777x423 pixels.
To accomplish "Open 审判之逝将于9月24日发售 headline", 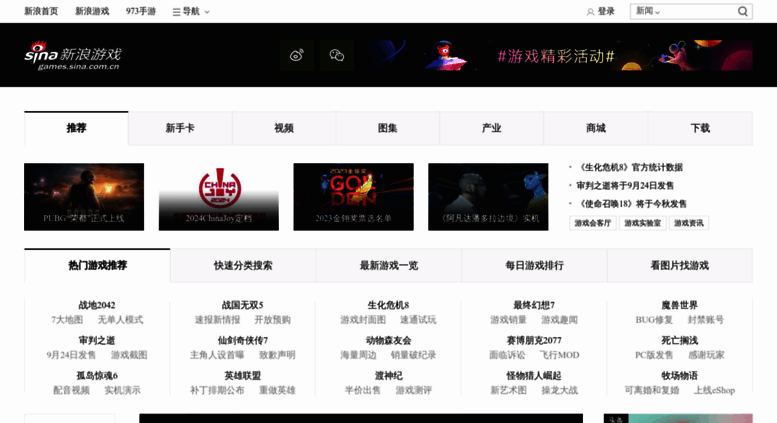I will [x=625, y=186].
